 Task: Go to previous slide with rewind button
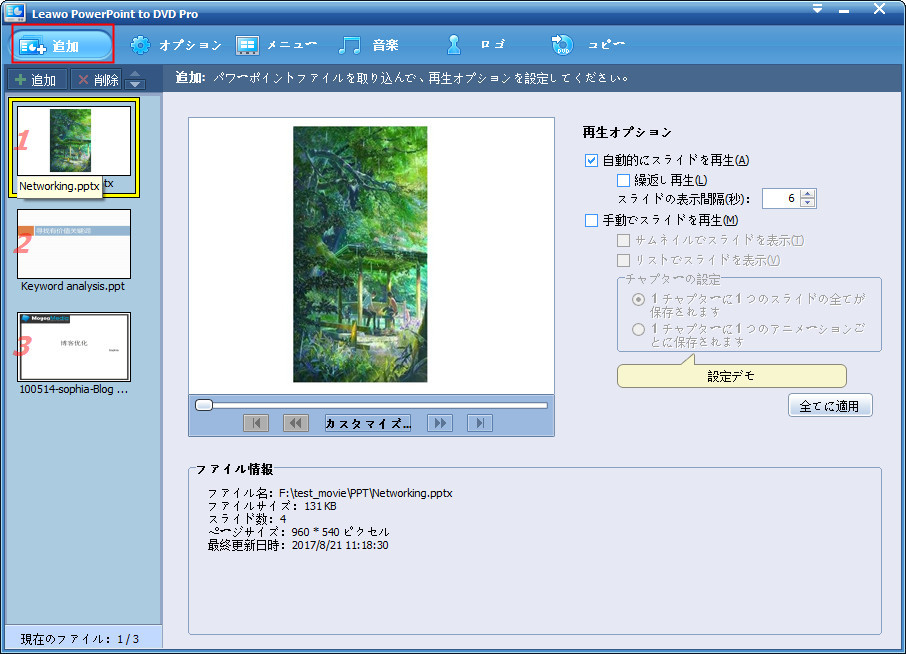coord(296,423)
